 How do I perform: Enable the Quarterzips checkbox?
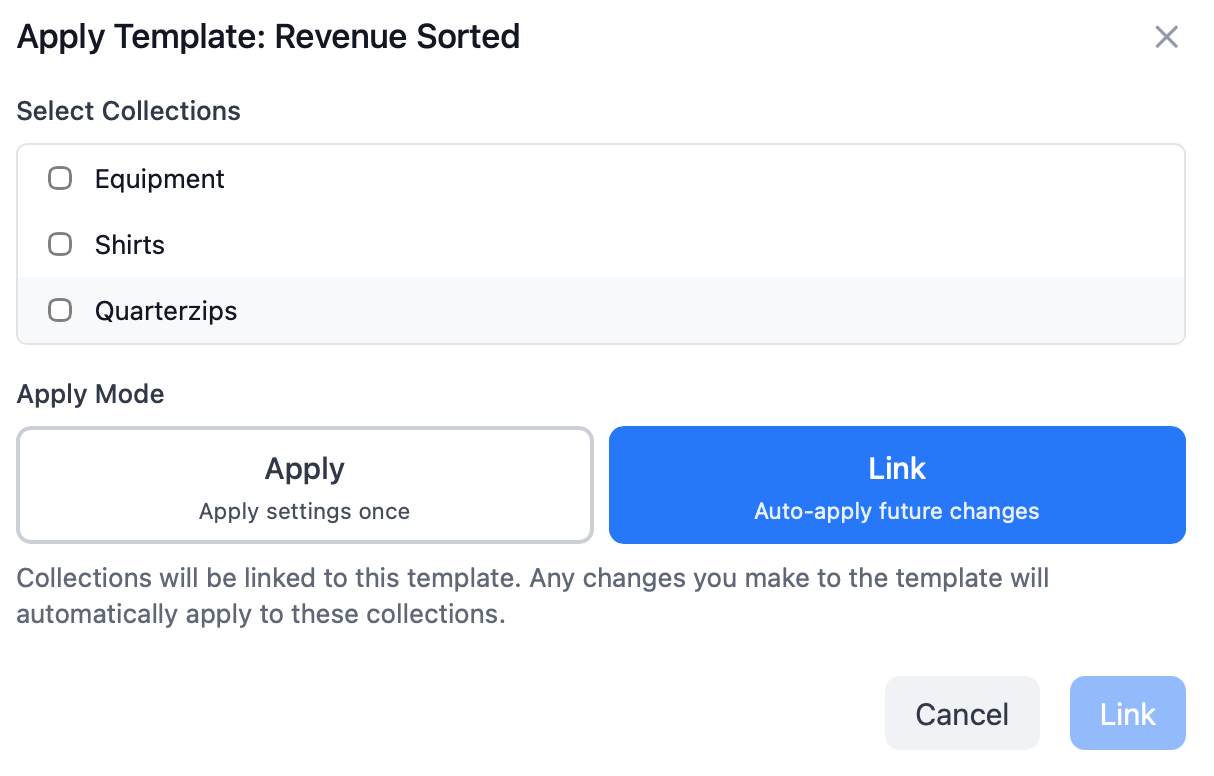60,311
